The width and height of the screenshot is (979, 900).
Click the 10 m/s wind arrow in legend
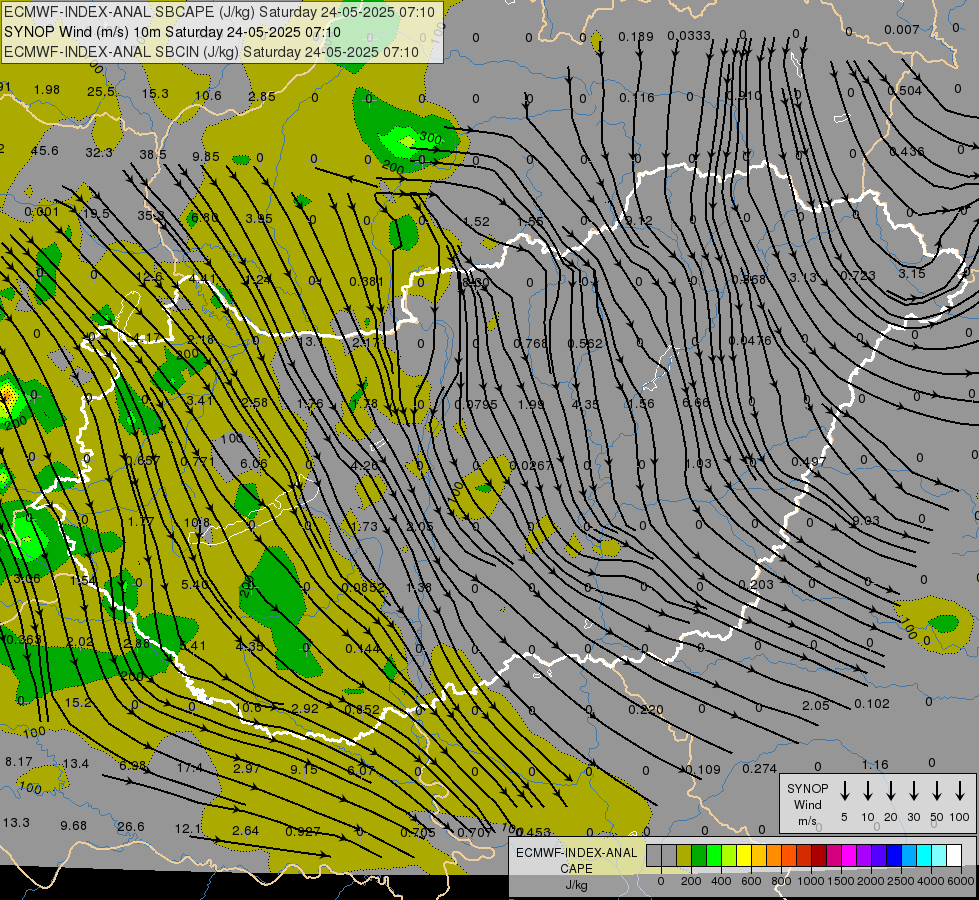[867, 790]
